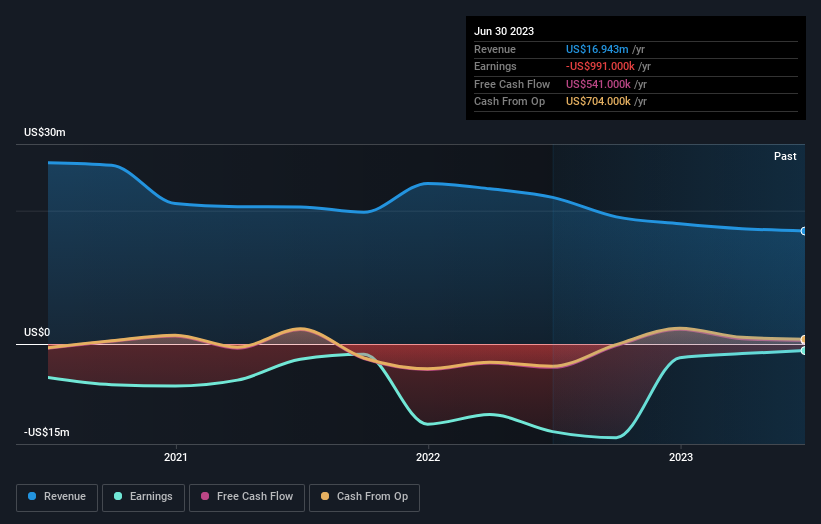Screen dimensions: 821x524
Task: Click the US$704.000k cash from op value
Action: pos(598,102)
